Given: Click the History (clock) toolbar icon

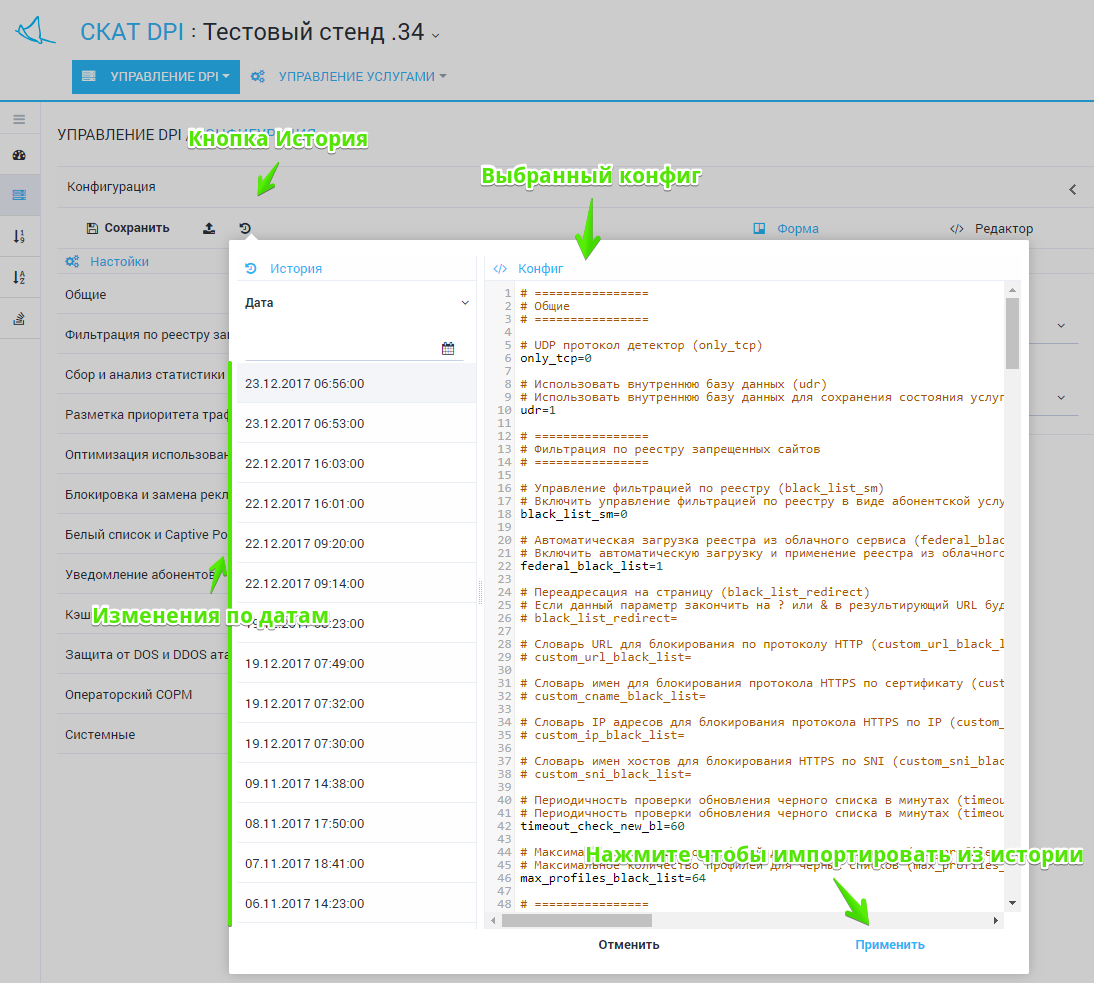Looking at the screenshot, I should click(245, 228).
